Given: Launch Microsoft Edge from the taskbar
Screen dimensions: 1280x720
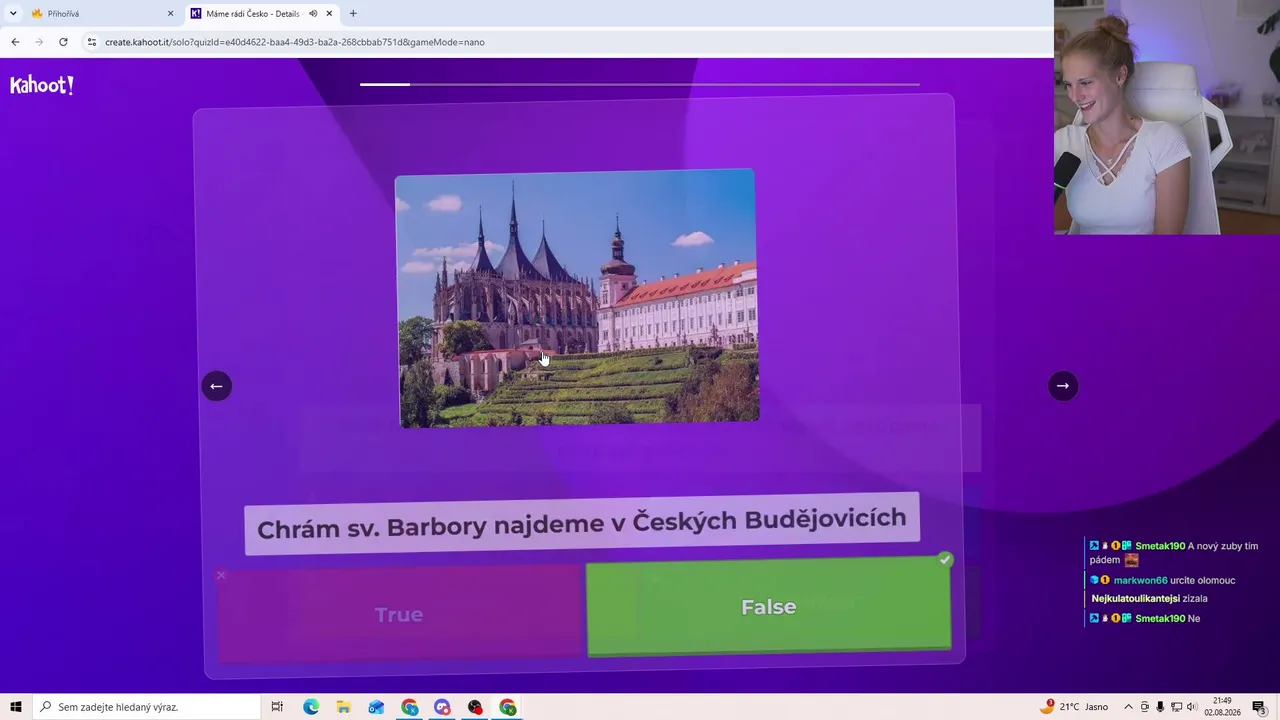Looking at the screenshot, I should pyautogui.click(x=311, y=707).
